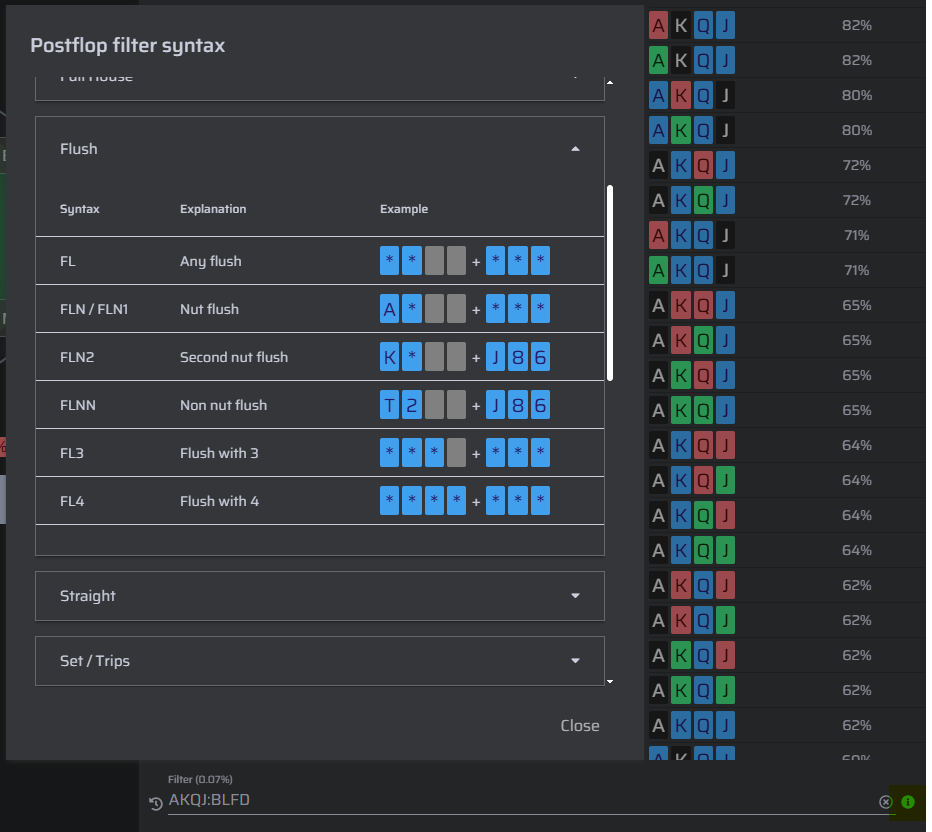Expand the Straight section

pos(320,596)
